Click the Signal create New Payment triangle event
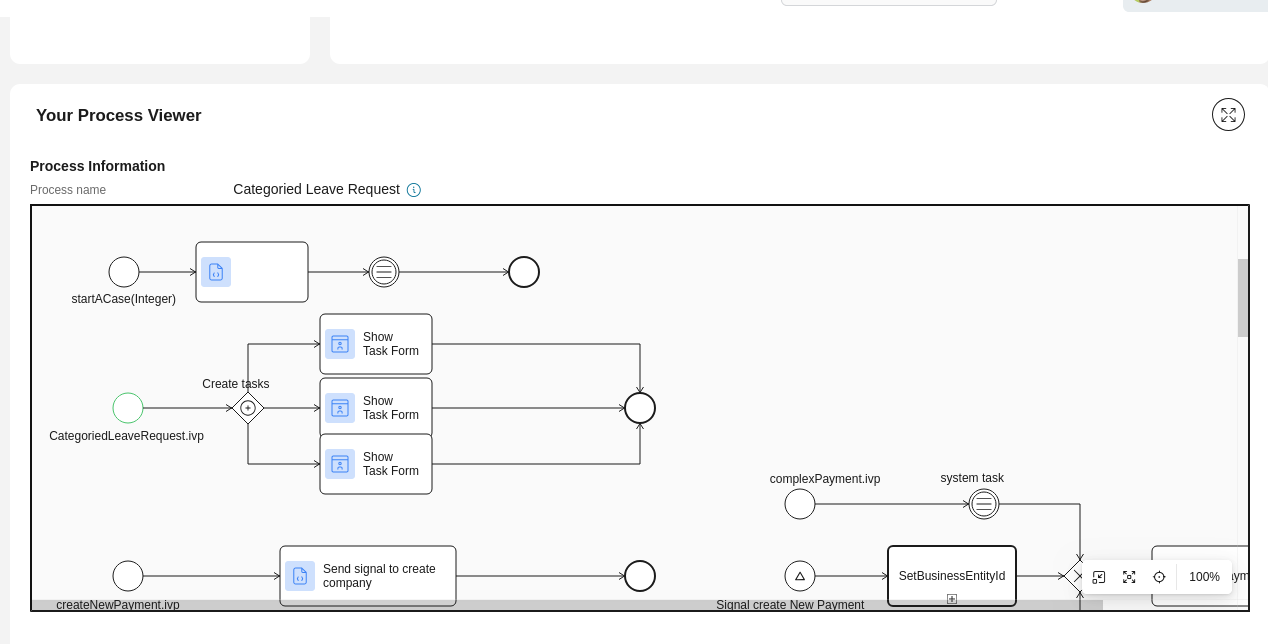1268x644 pixels. pyautogui.click(x=800, y=576)
